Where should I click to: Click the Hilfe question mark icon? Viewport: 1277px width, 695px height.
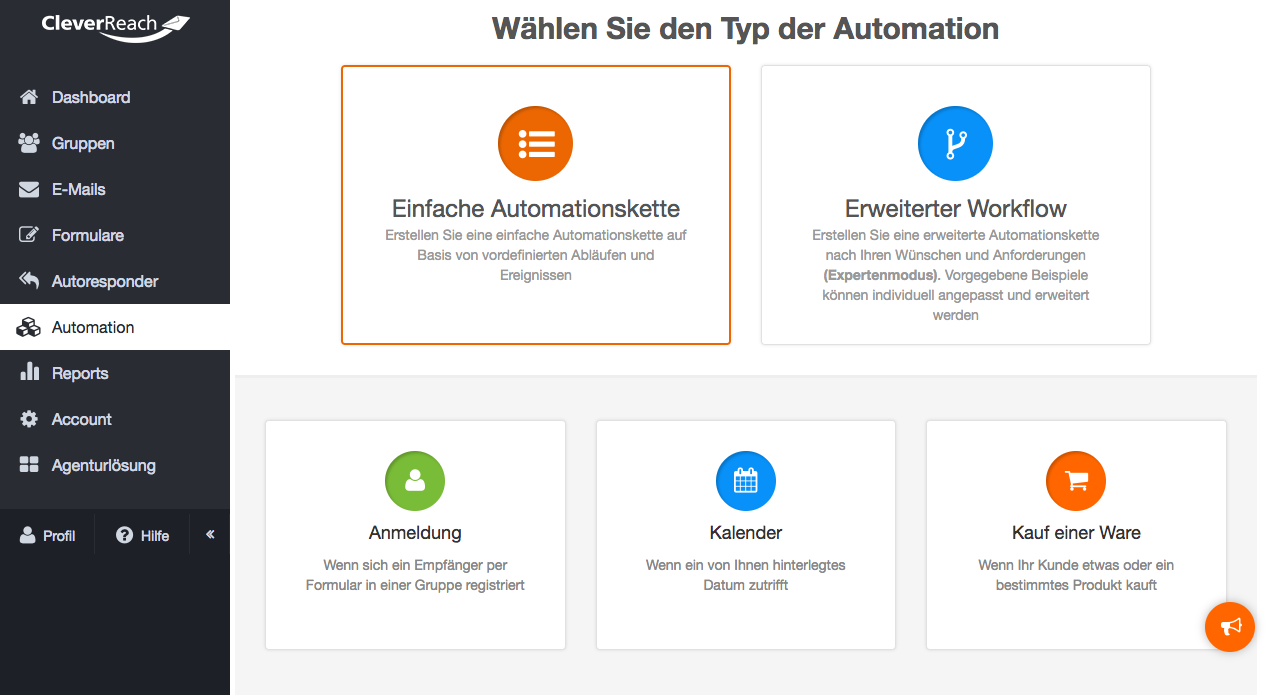pos(125,535)
